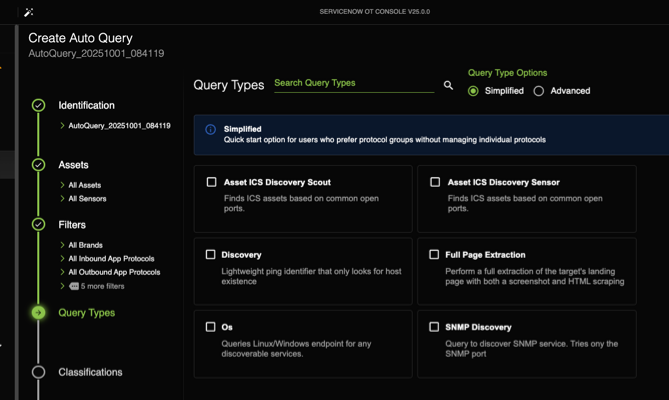Click the search magnifier icon
Viewport: 669px width, 400px height.
pyautogui.click(x=448, y=85)
